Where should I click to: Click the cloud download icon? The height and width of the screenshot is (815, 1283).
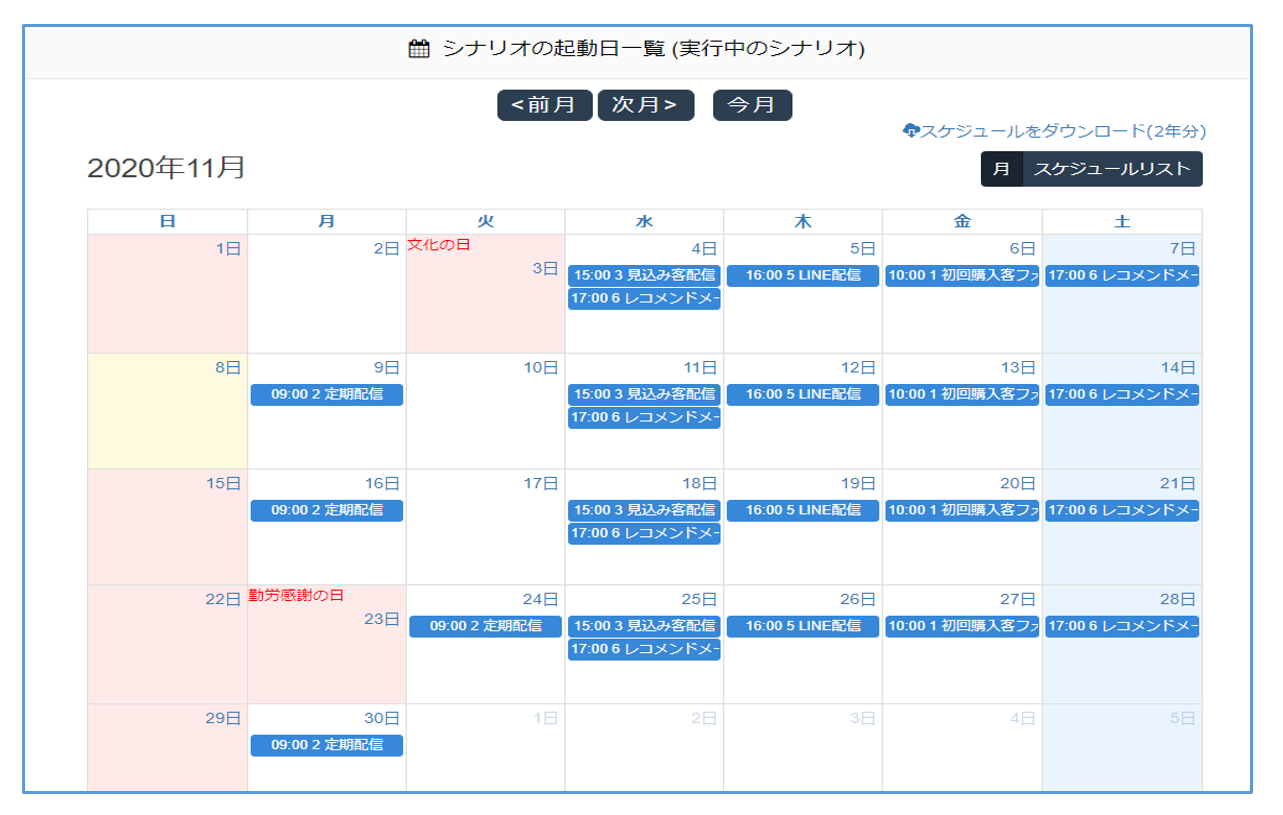click(910, 131)
